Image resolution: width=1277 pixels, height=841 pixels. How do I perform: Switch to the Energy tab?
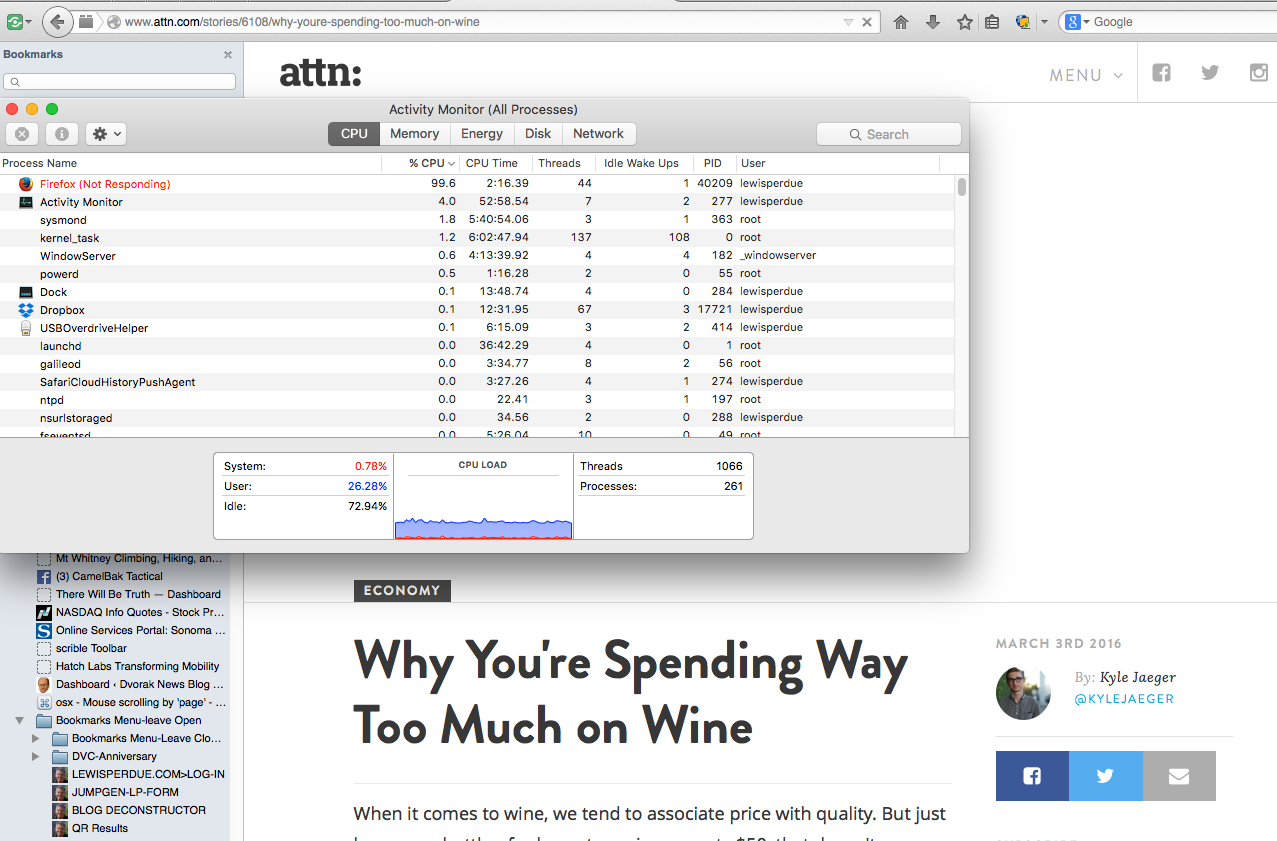tap(482, 134)
